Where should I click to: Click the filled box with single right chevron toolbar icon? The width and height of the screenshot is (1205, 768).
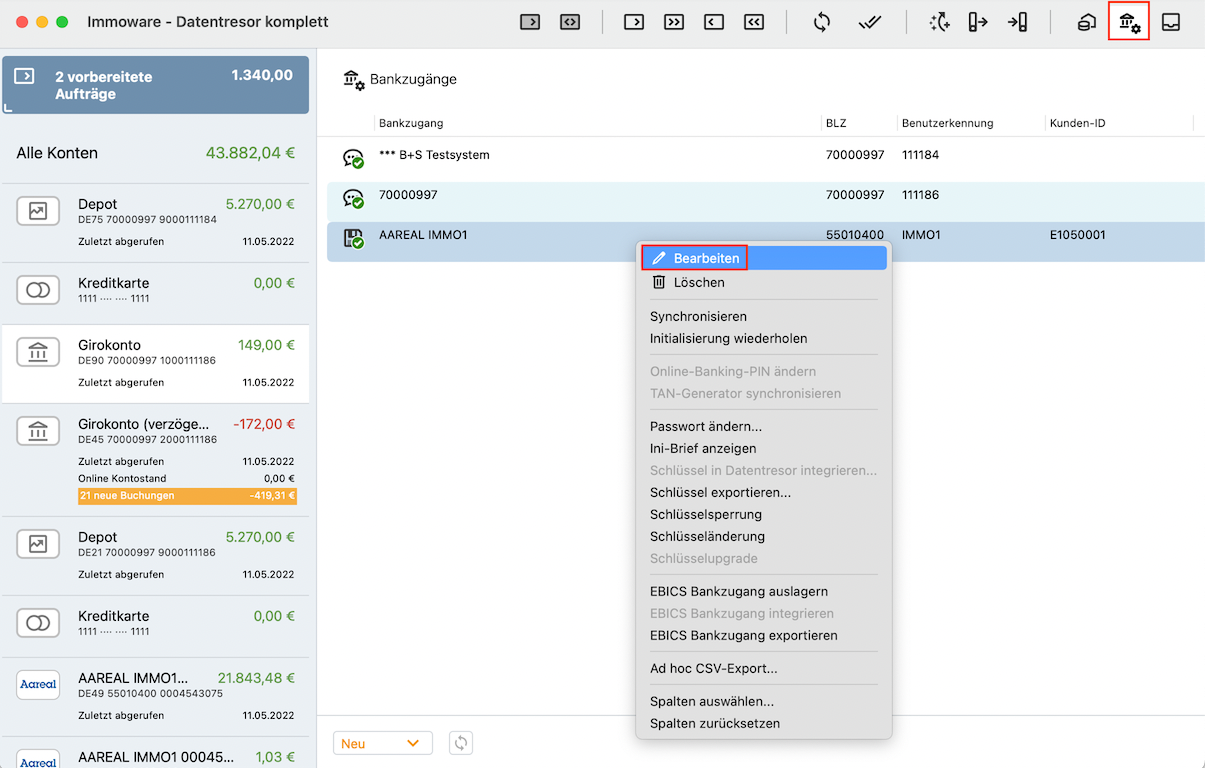point(530,22)
